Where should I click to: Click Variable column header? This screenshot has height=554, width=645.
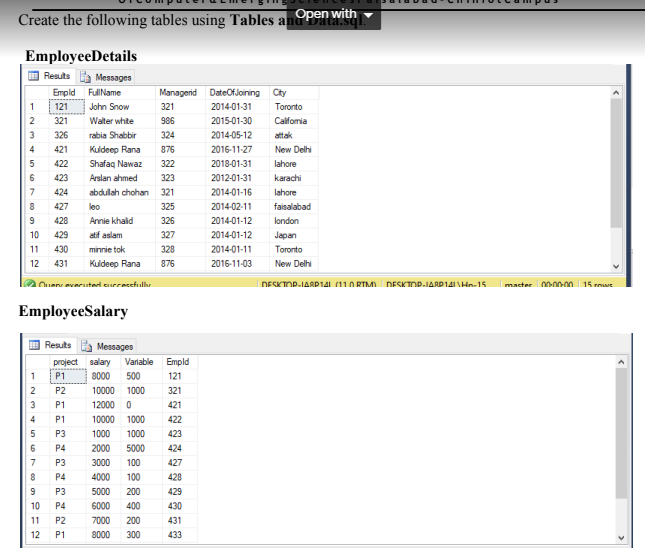coord(142,362)
